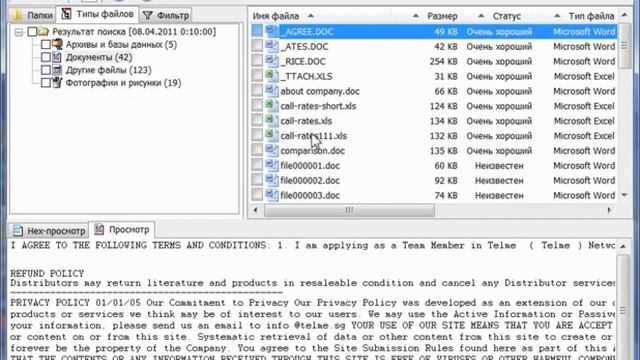Check the Результат поиска checkbox
The height and width of the screenshot is (360, 640).
[32, 32]
